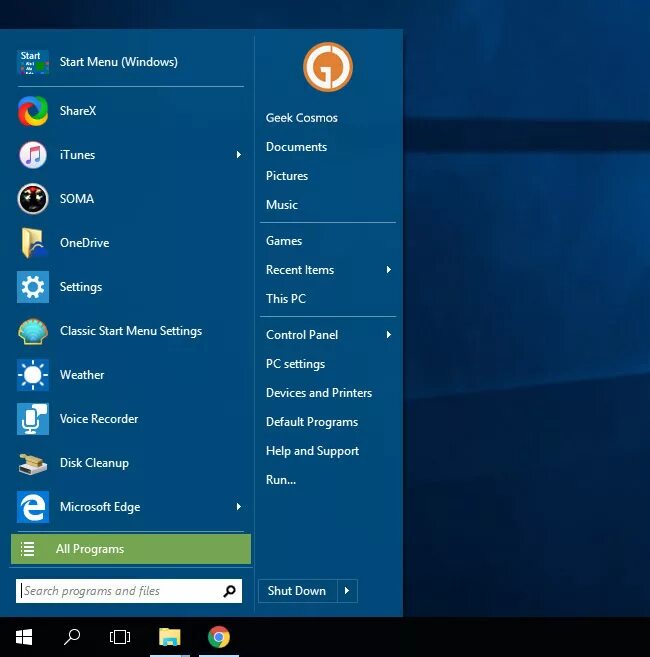Expand the Recent Items submenu arrow
The height and width of the screenshot is (657, 650).
click(388, 269)
